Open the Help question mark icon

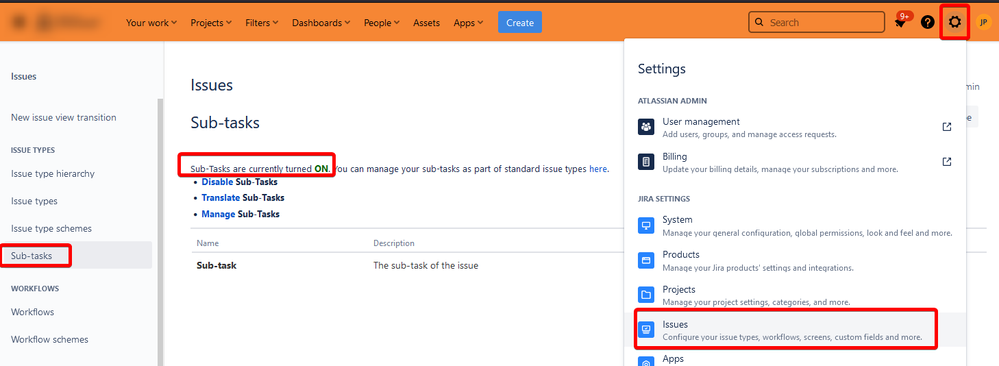[x=928, y=22]
